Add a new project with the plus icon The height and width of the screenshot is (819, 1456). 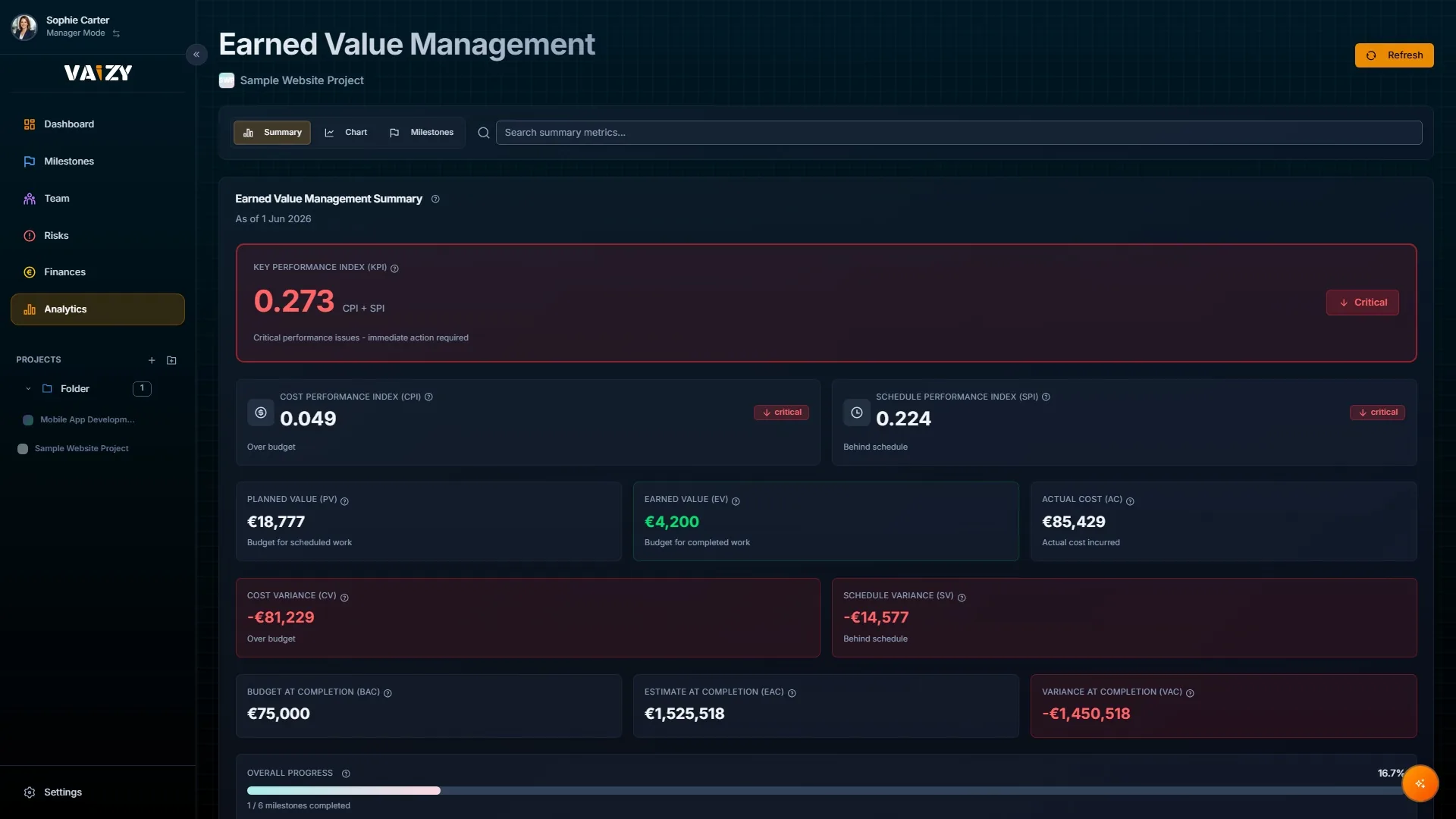(152, 360)
